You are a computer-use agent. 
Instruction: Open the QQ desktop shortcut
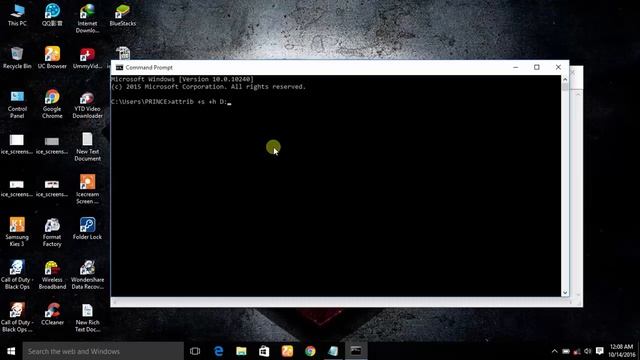point(52,15)
